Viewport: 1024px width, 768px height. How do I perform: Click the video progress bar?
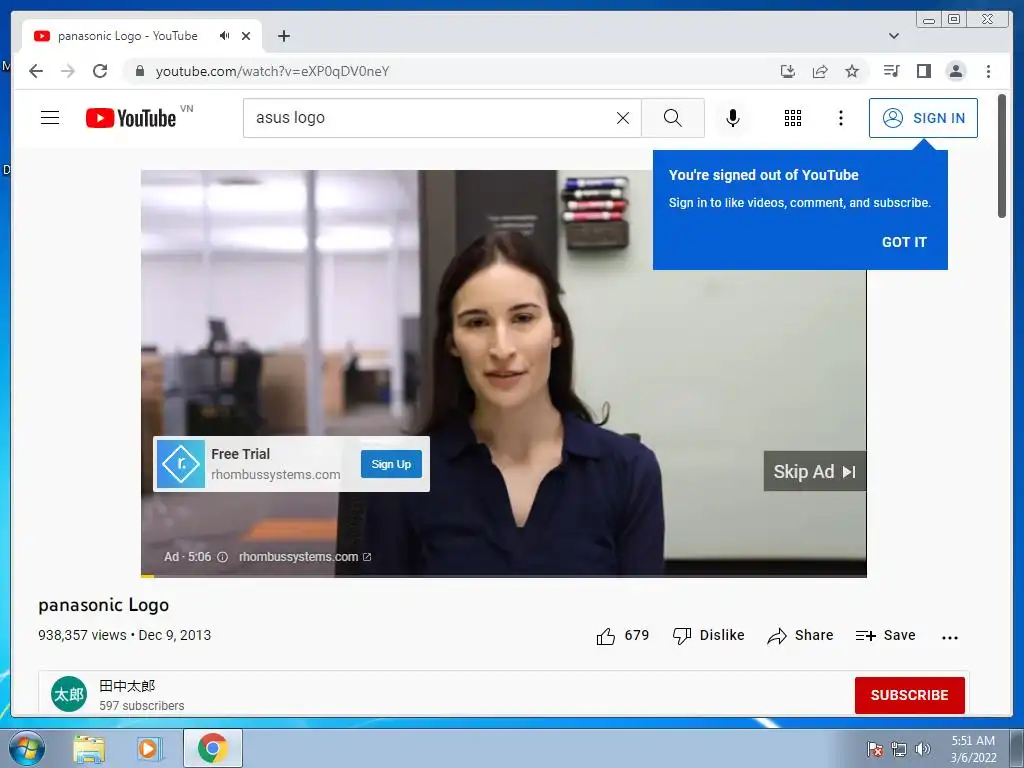coord(504,575)
